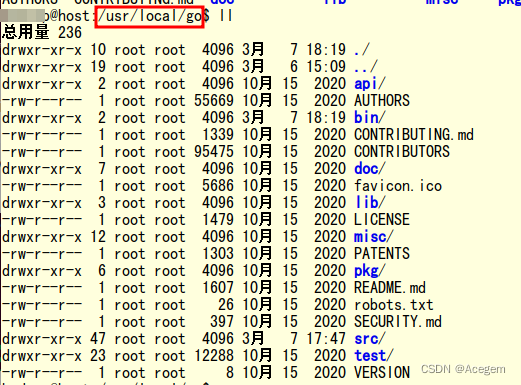The height and width of the screenshot is (385, 521).
Task: Click the test/ directory name
Action: (x=374, y=356)
